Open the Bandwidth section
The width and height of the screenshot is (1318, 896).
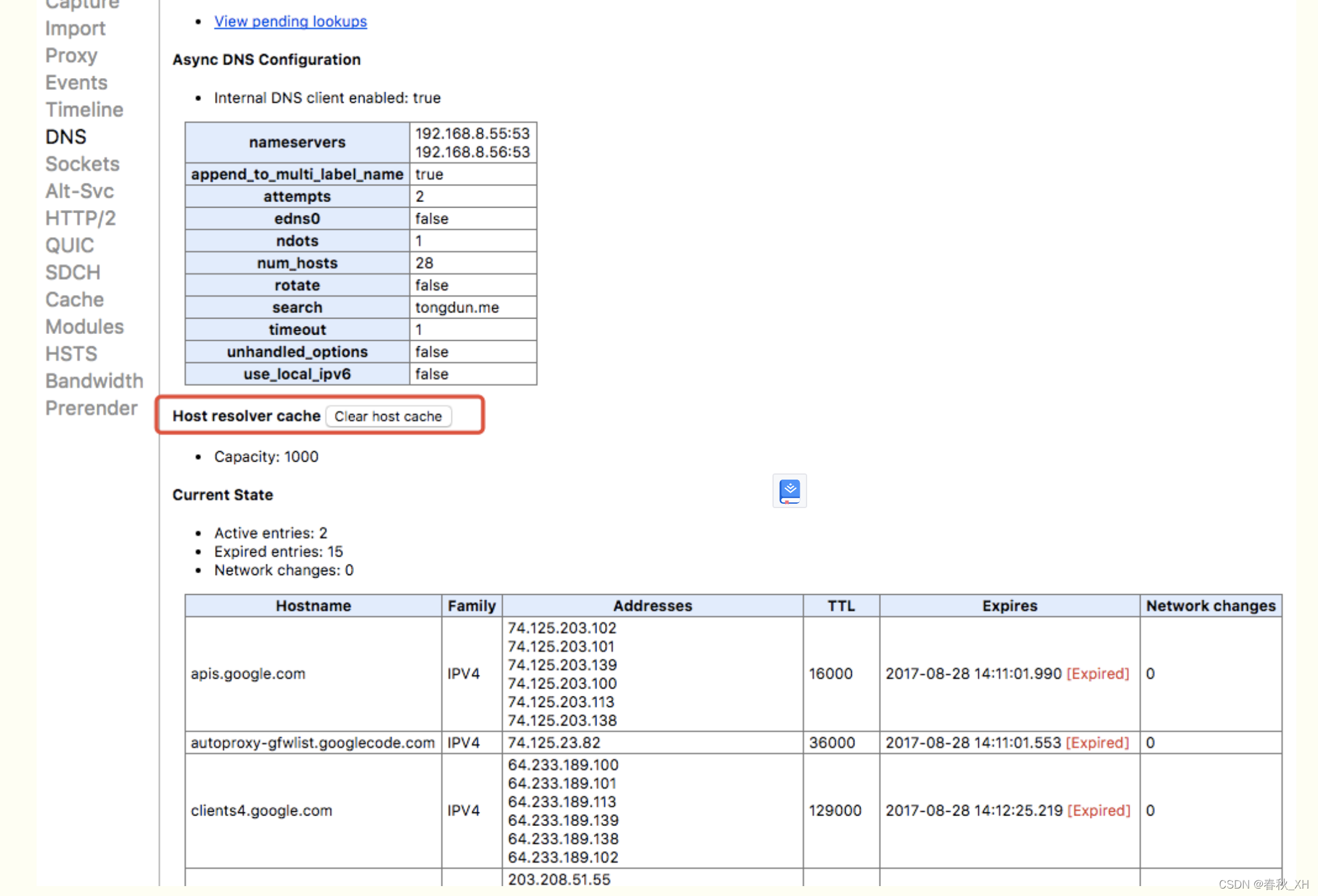tap(94, 381)
